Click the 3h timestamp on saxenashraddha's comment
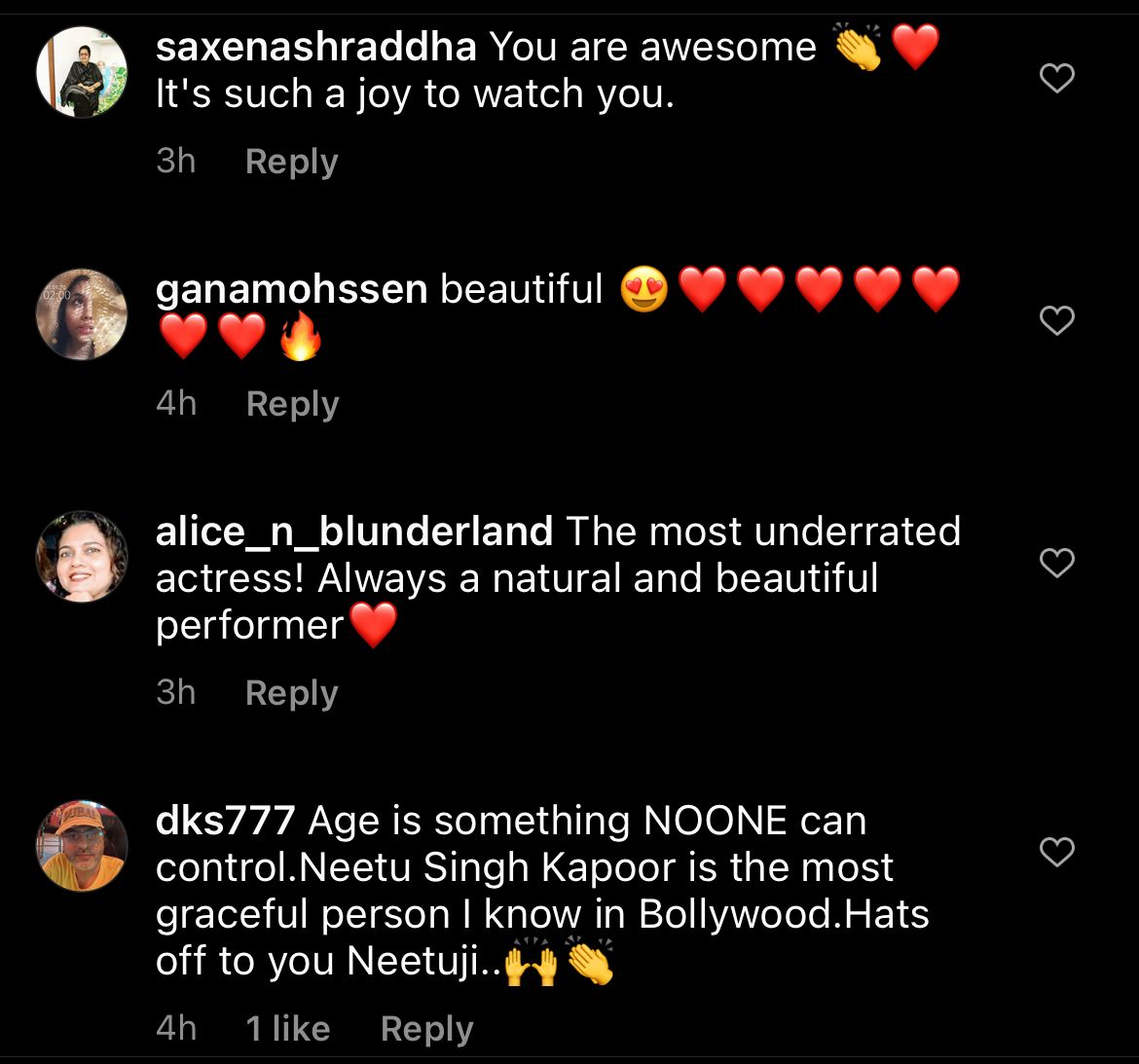This screenshot has height=1064, width=1139. [x=176, y=162]
